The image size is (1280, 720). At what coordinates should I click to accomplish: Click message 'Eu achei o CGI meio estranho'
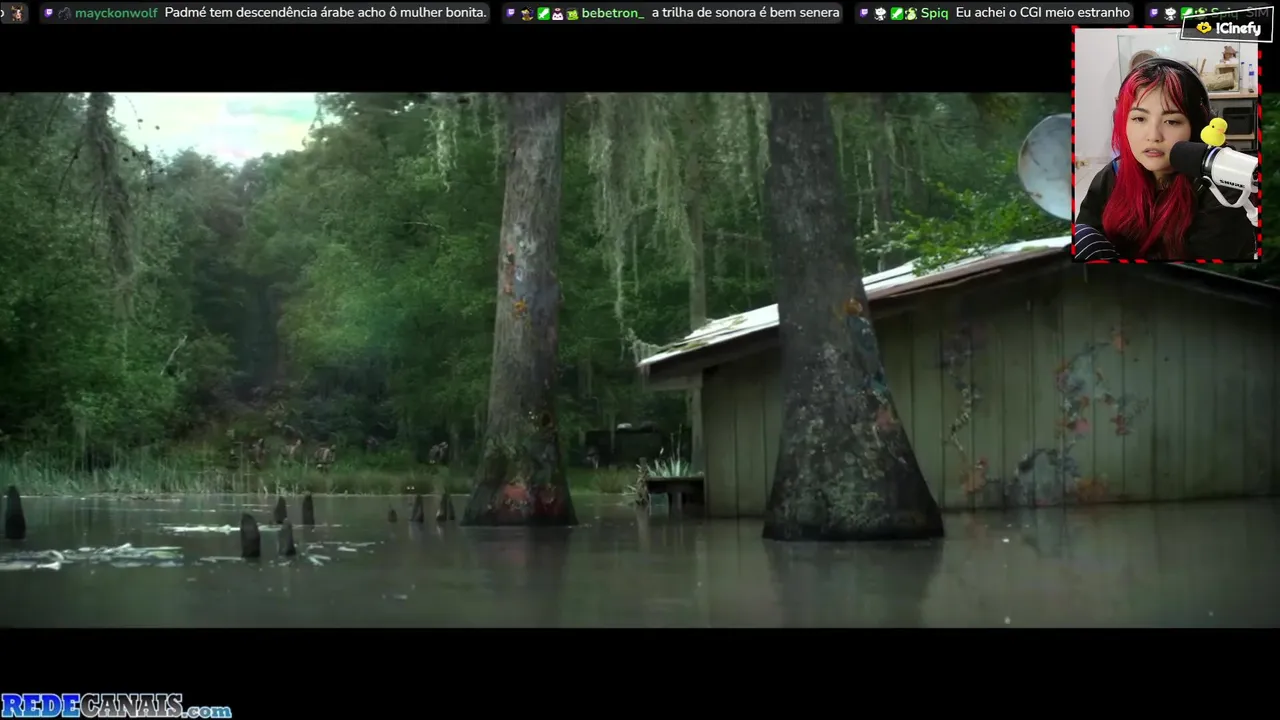pos(1043,13)
